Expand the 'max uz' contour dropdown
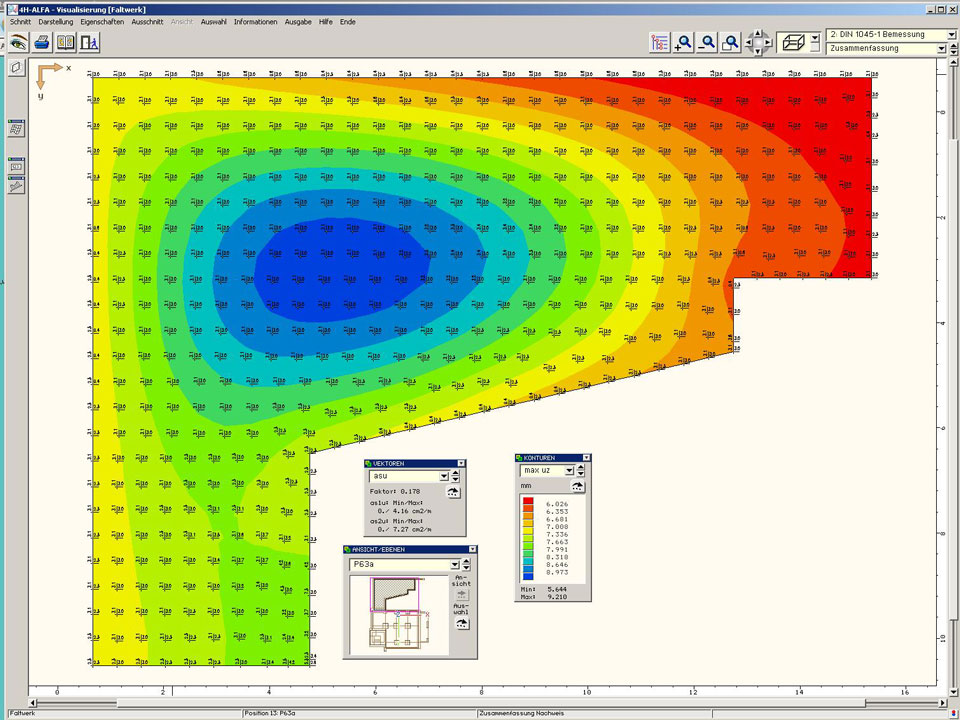960x720 pixels. coord(569,470)
